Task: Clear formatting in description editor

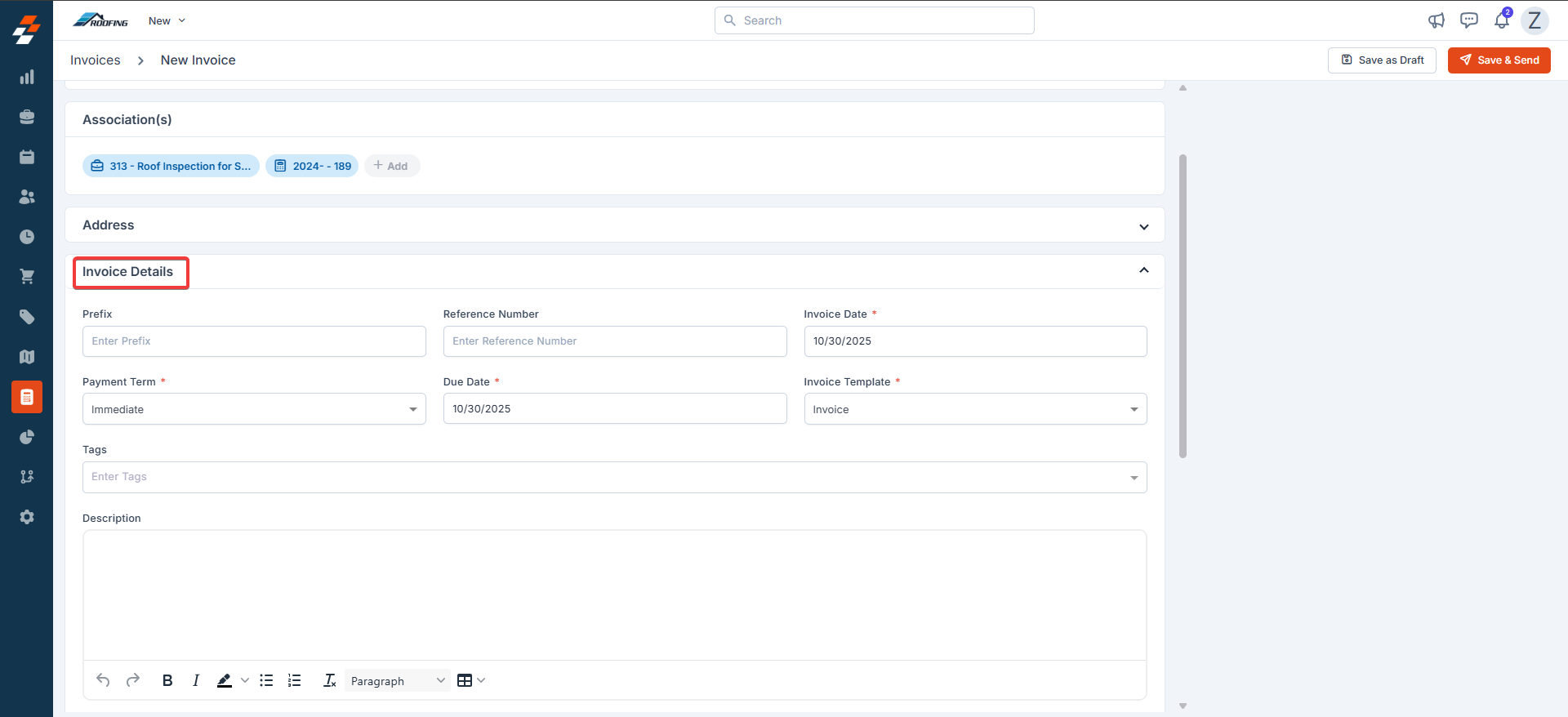Action: click(x=329, y=680)
